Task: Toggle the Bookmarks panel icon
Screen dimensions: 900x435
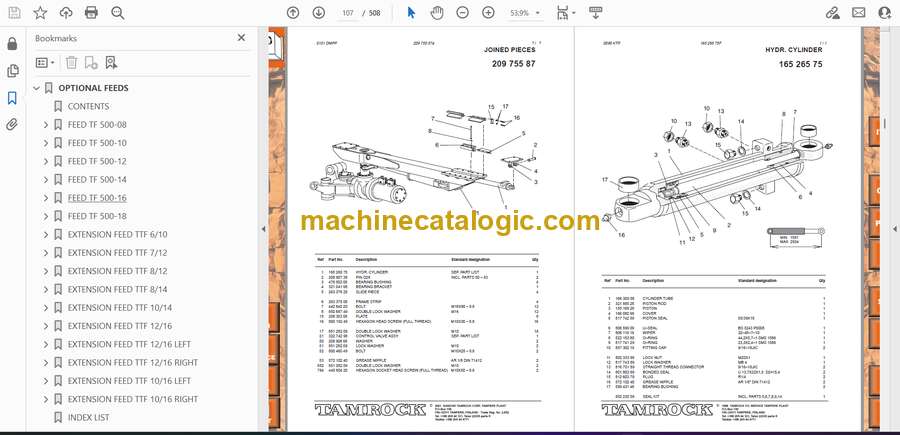Action: (12, 98)
